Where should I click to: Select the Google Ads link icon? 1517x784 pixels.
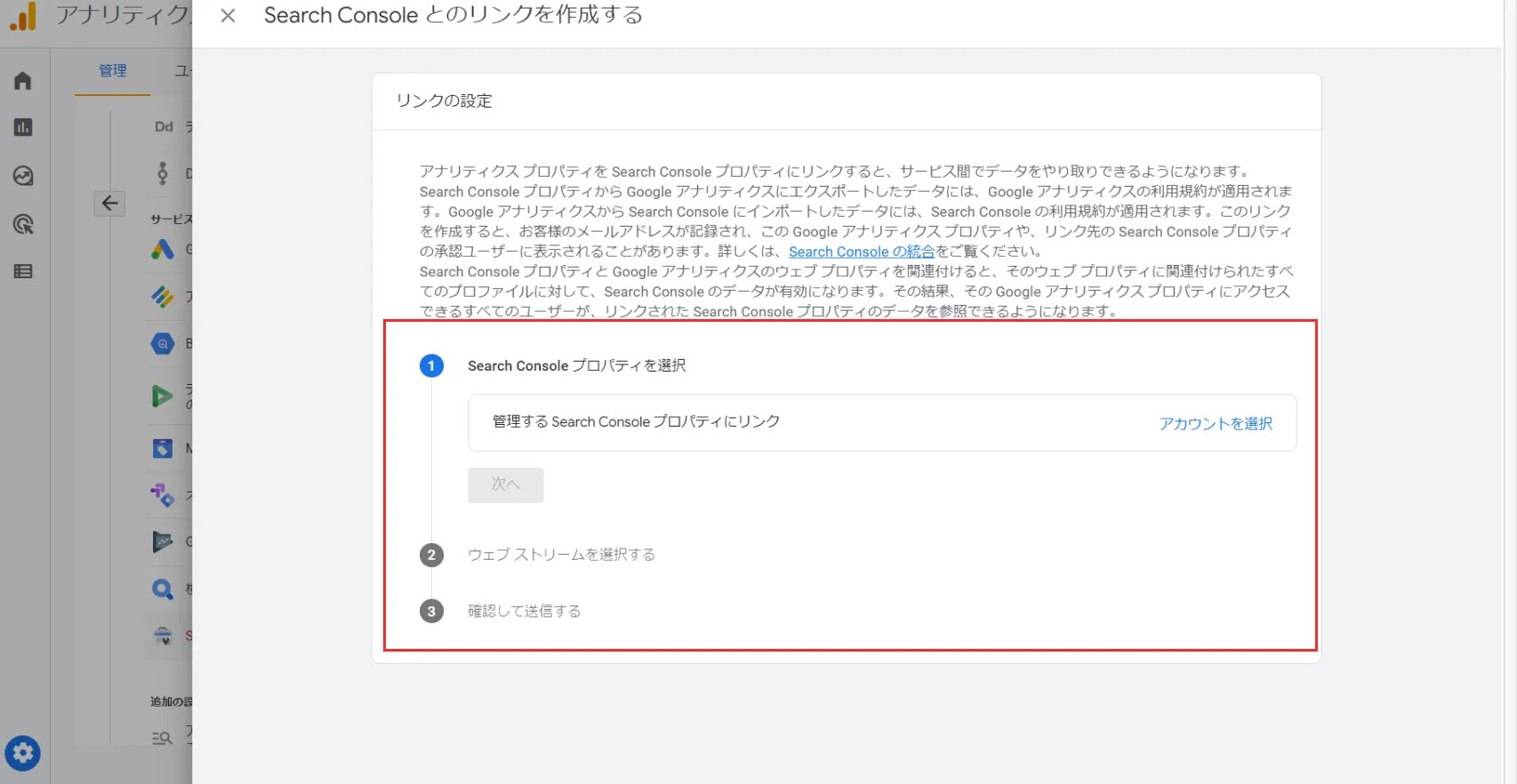tap(162, 250)
